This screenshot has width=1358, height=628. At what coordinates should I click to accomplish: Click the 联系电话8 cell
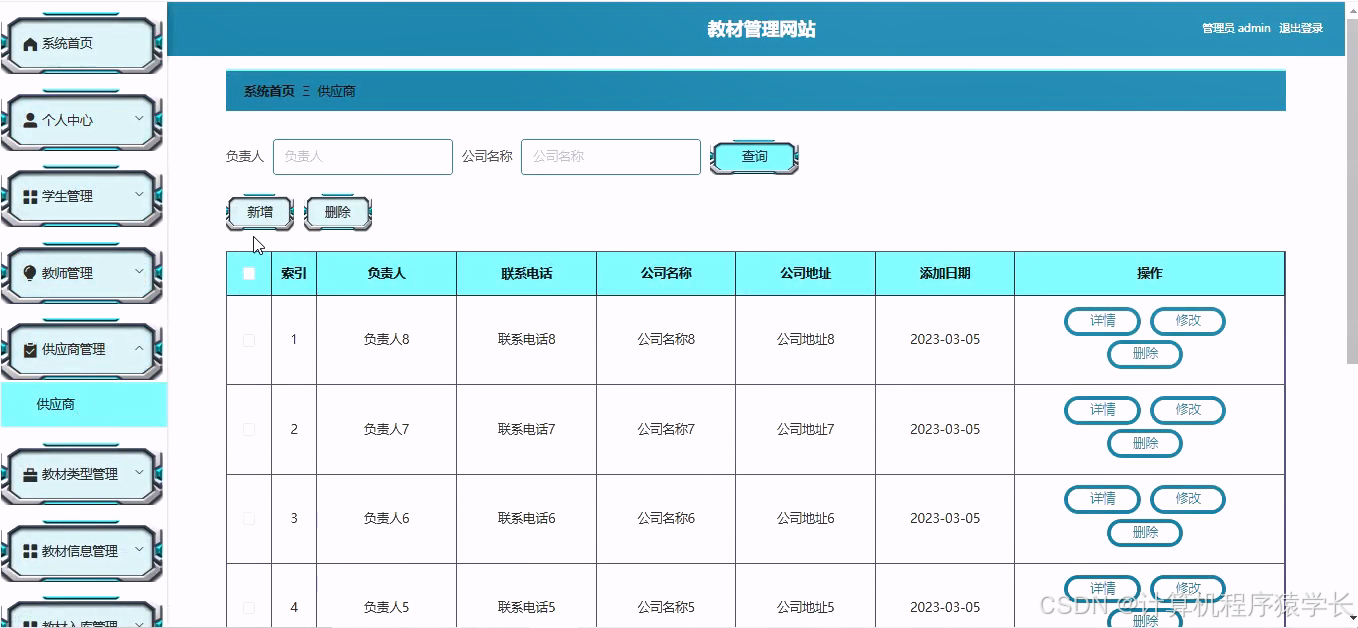pyautogui.click(x=526, y=340)
